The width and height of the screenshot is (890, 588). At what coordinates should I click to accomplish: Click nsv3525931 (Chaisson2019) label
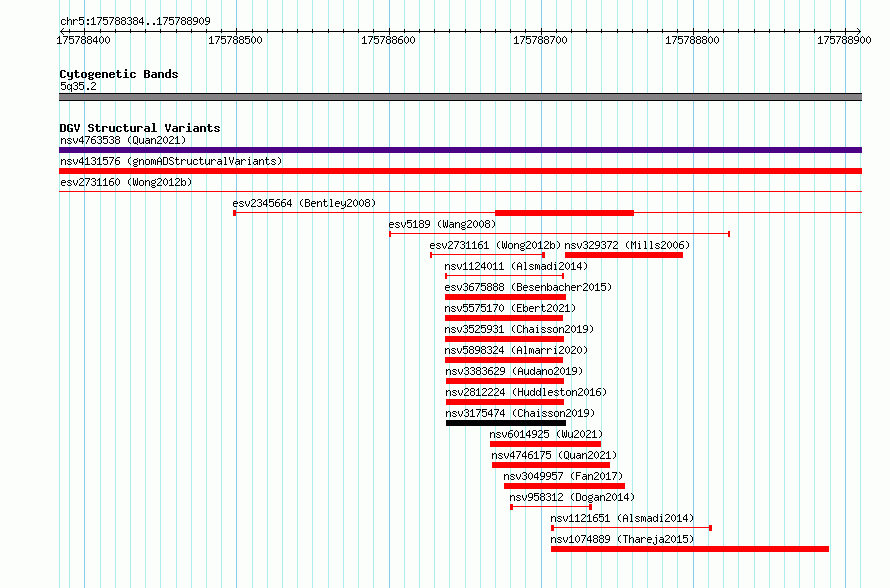519,329
